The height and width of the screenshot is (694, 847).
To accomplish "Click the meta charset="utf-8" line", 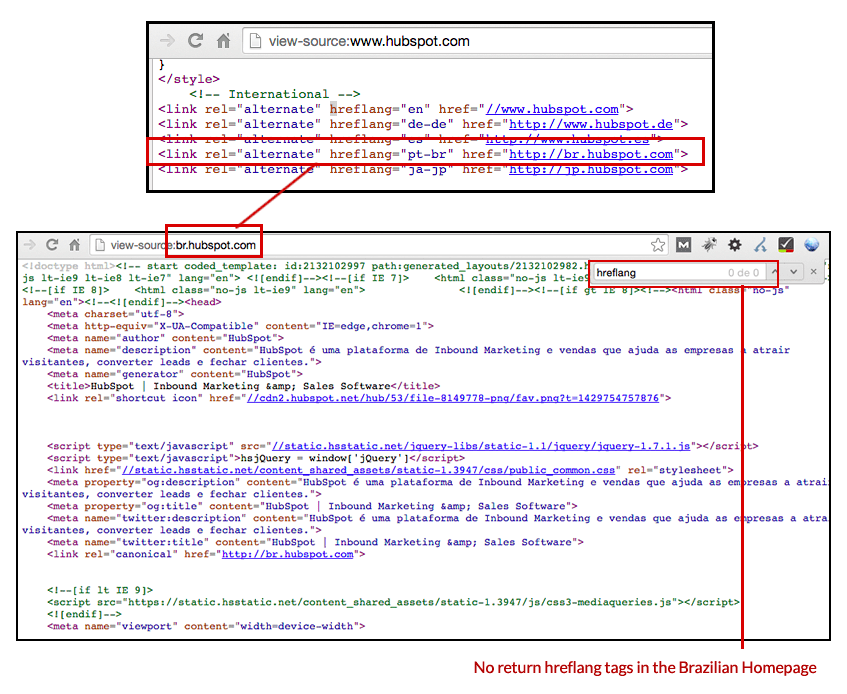I will click(x=116, y=314).
